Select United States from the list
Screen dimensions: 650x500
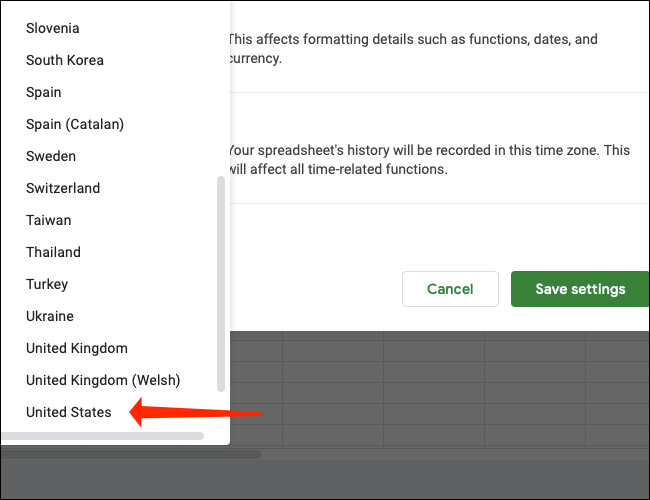coord(69,412)
